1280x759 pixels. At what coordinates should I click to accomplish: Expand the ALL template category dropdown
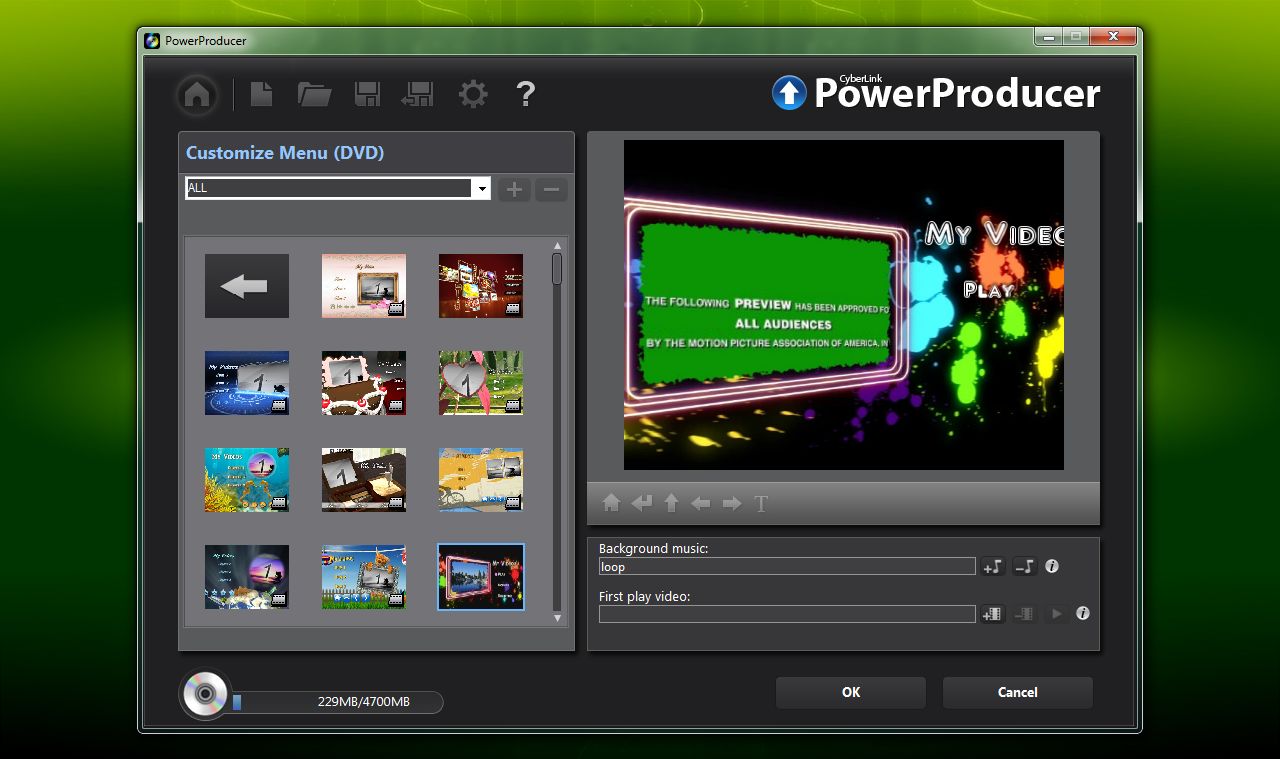(x=481, y=188)
